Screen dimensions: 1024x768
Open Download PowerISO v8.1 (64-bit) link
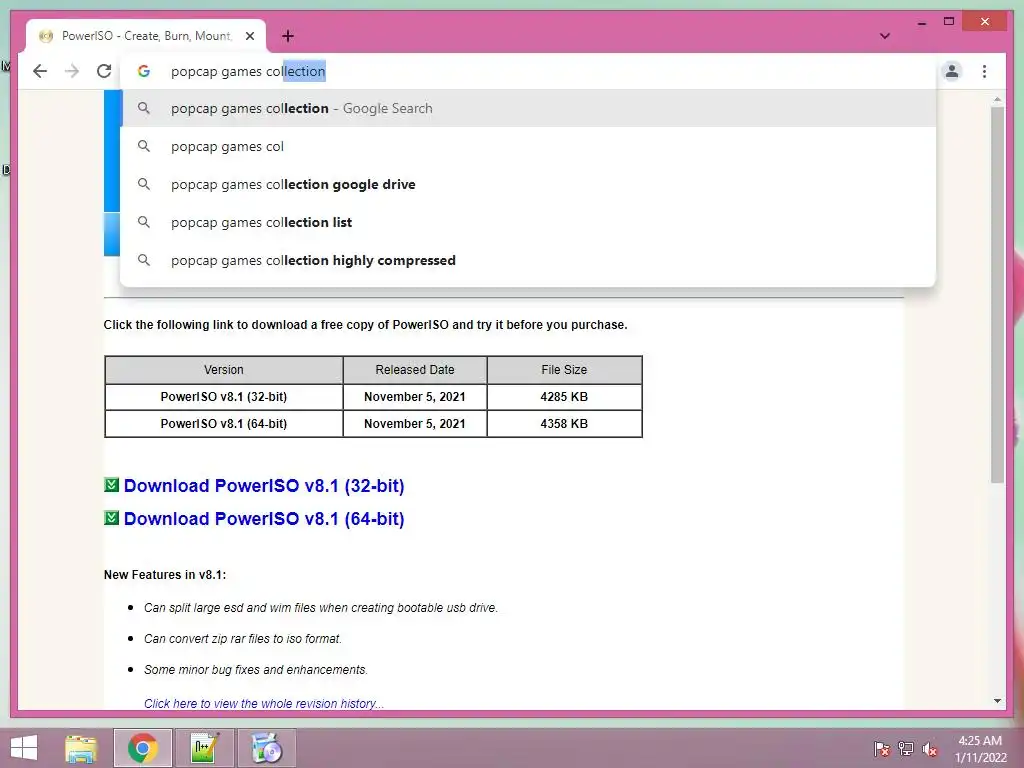click(264, 519)
